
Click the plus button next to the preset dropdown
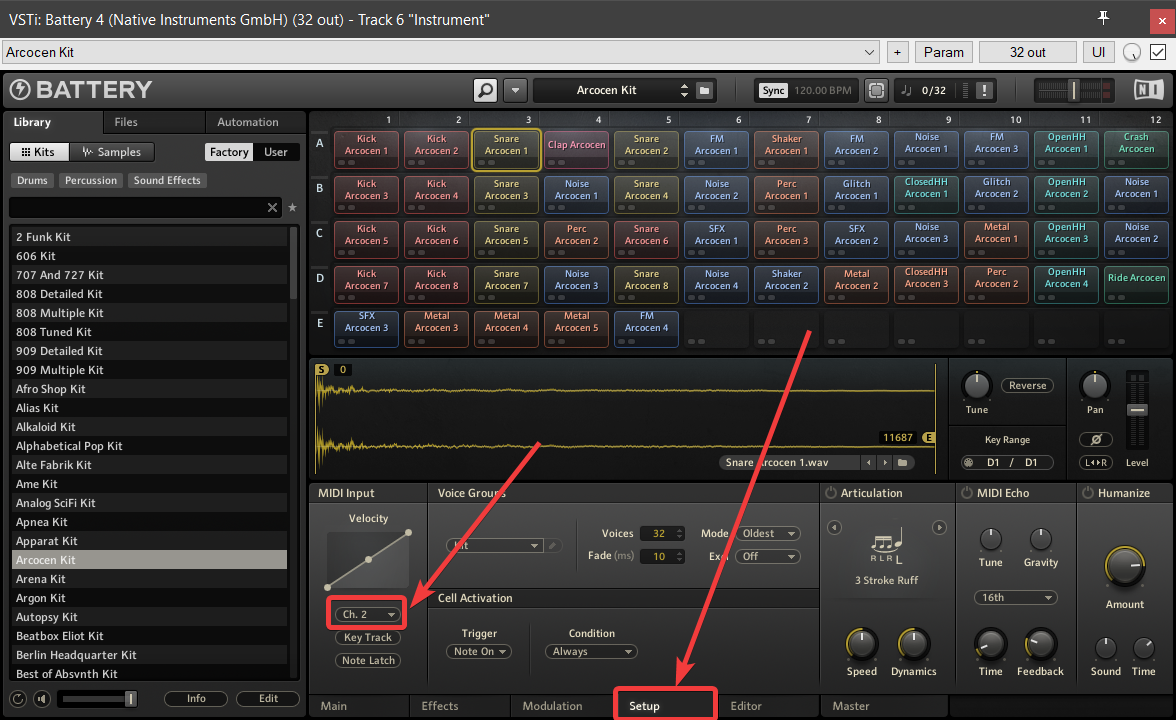[897, 52]
